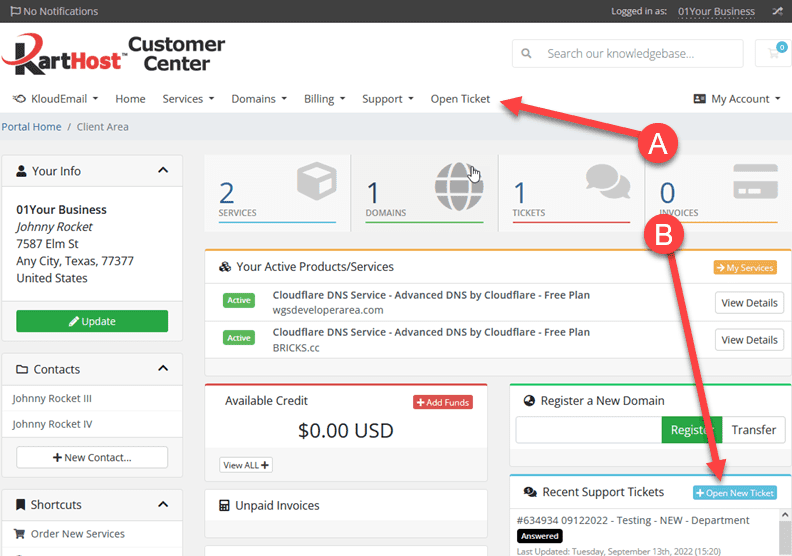
Task: Click the Recent Support Tickets scrollbar
Action: 785,533
